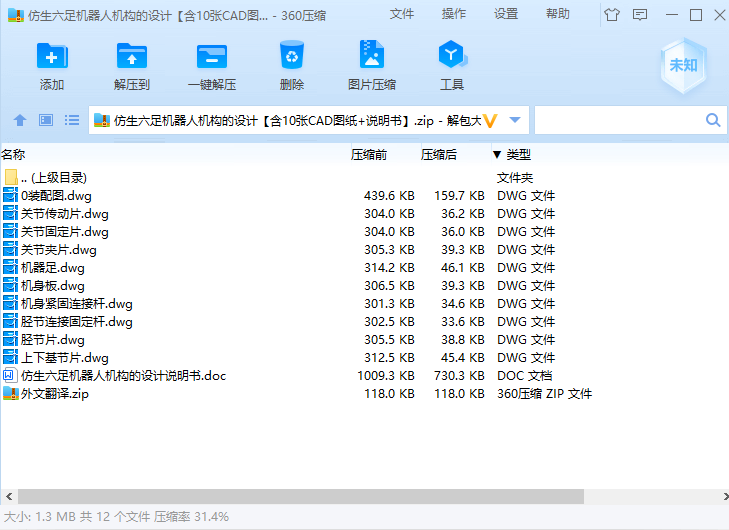This screenshot has height=530, width=729.
Task: Click the Word document icon of 设计说明书.doc
Action: click(x=10, y=375)
